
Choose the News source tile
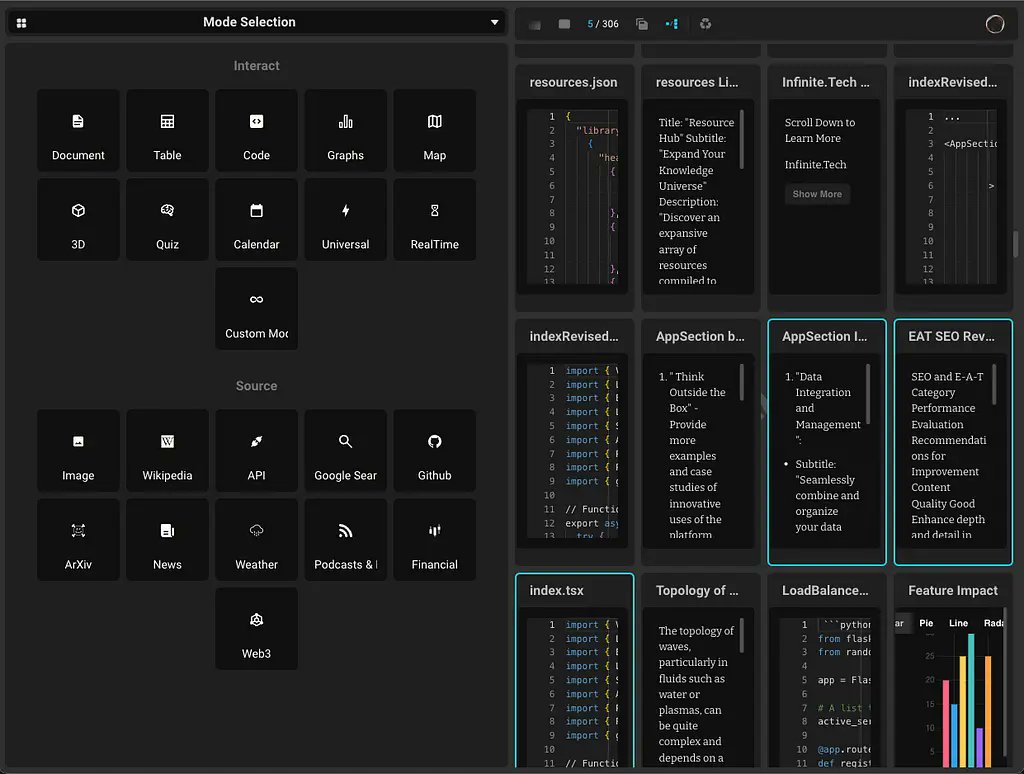167,540
